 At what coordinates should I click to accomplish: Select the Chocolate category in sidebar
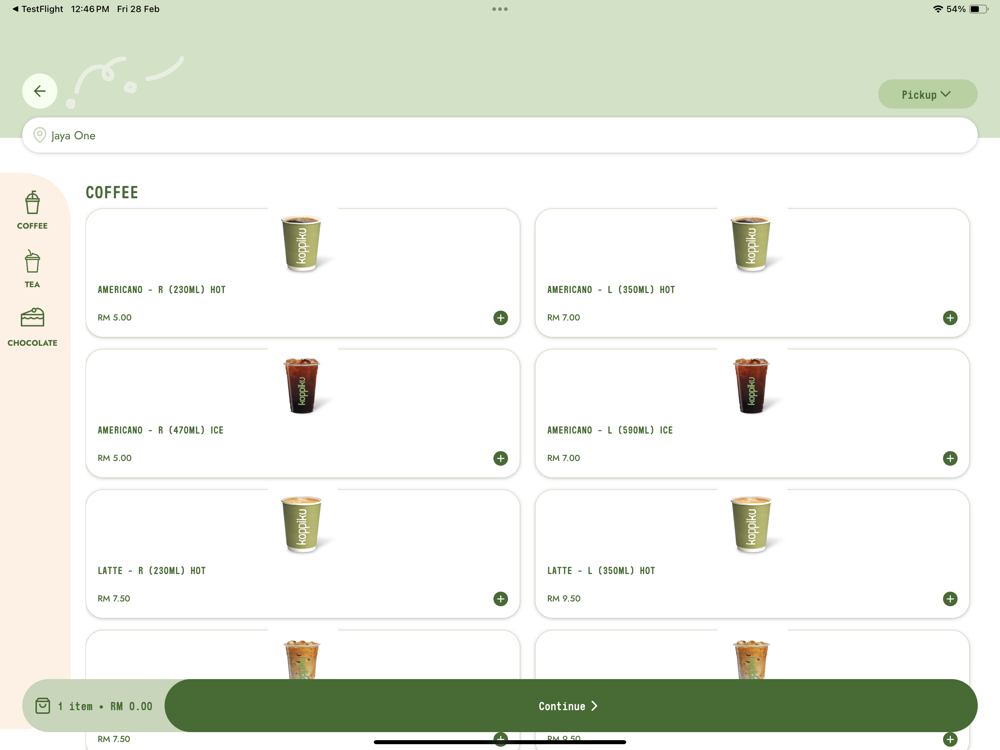(33, 328)
